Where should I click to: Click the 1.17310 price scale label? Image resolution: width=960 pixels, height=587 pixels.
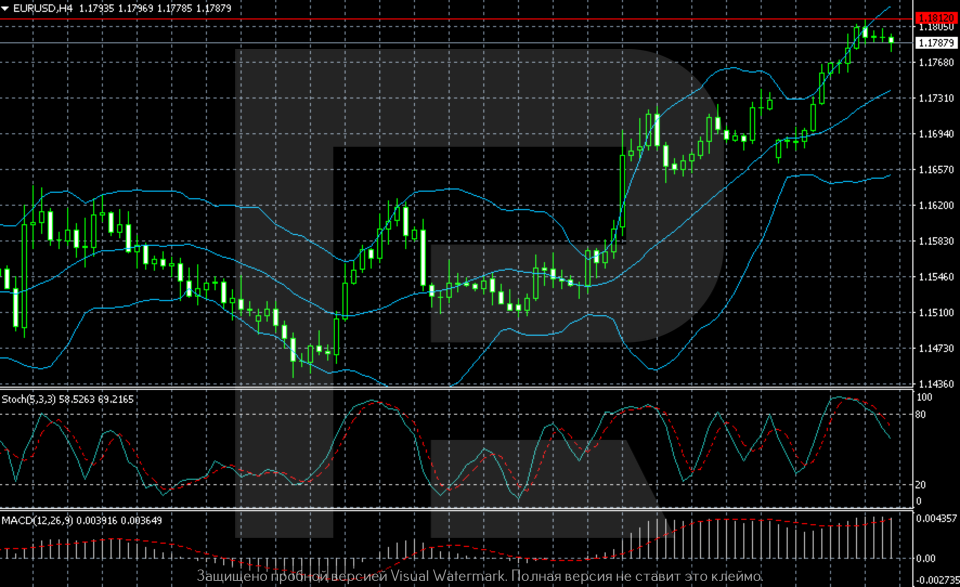(934, 99)
